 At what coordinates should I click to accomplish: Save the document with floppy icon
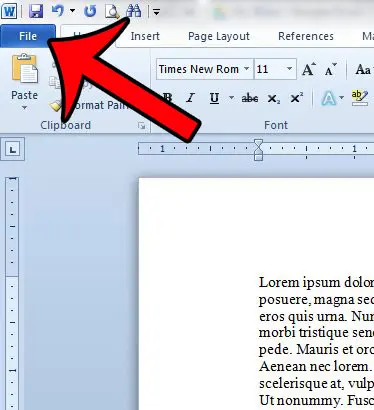tap(36, 11)
